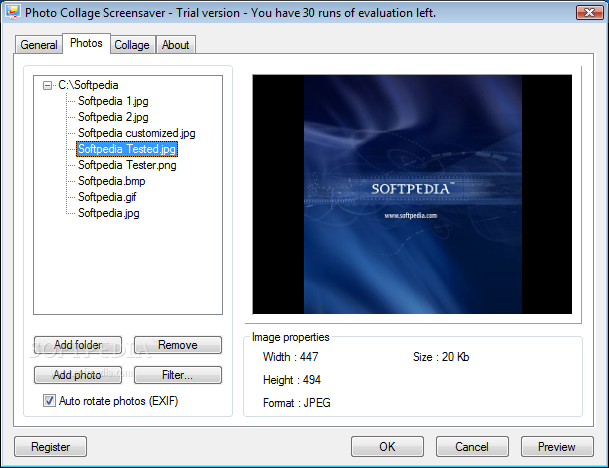The height and width of the screenshot is (468, 609).
Task: Select the Softpedia.jpg file
Action: [109, 213]
